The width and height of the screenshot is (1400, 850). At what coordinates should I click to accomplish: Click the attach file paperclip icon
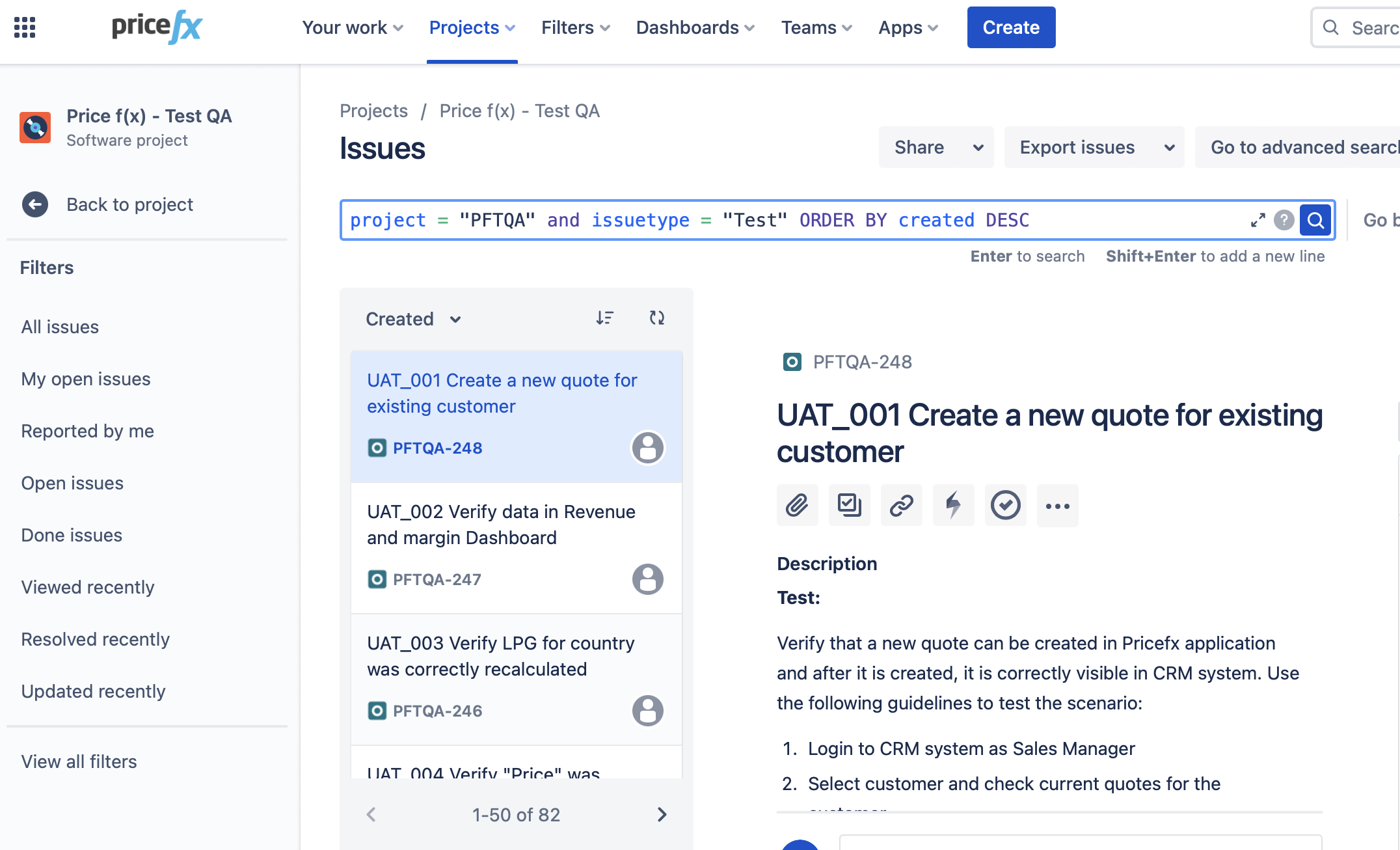tap(797, 505)
